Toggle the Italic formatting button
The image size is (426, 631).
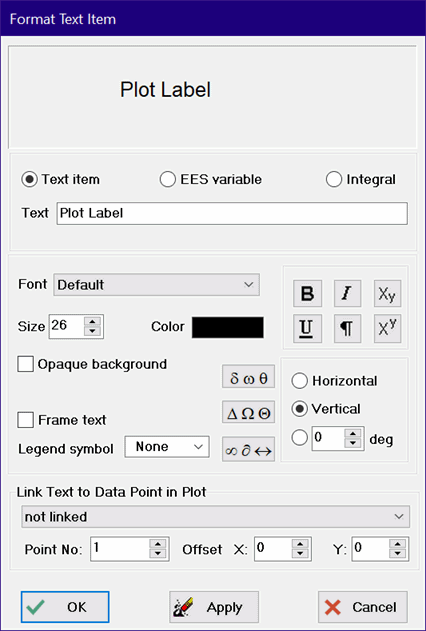pos(347,293)
